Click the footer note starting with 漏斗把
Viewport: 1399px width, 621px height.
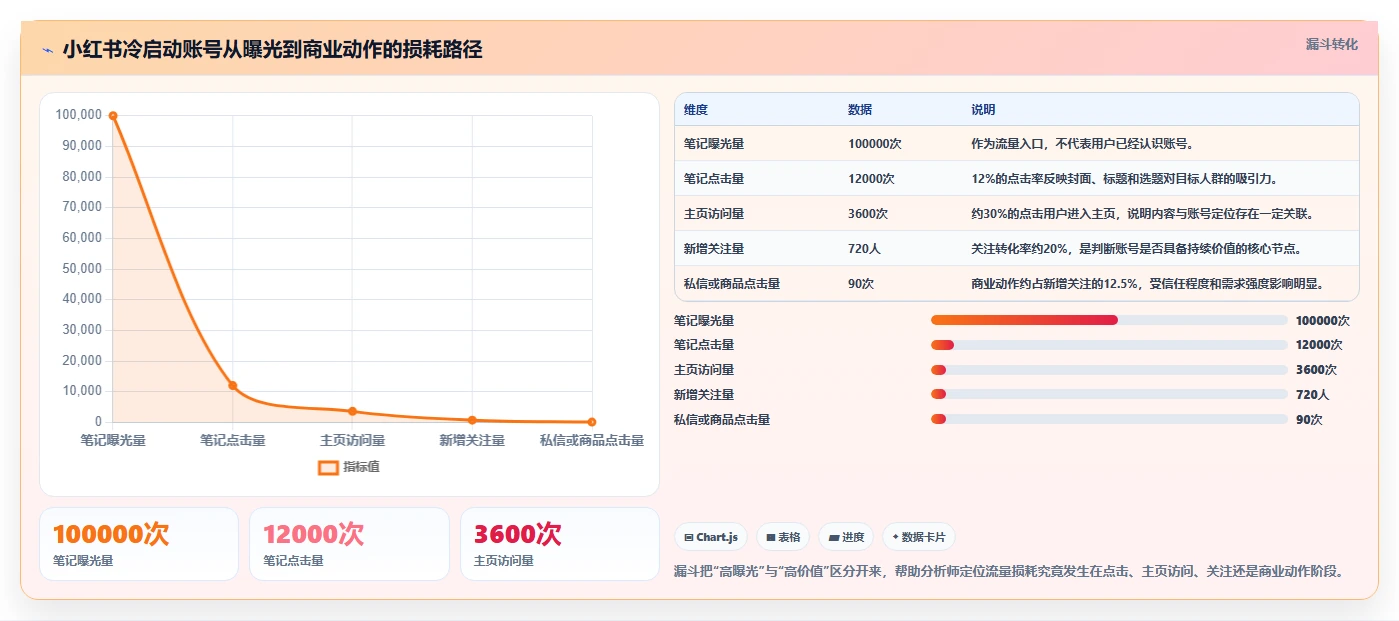tap(1009, 571)
